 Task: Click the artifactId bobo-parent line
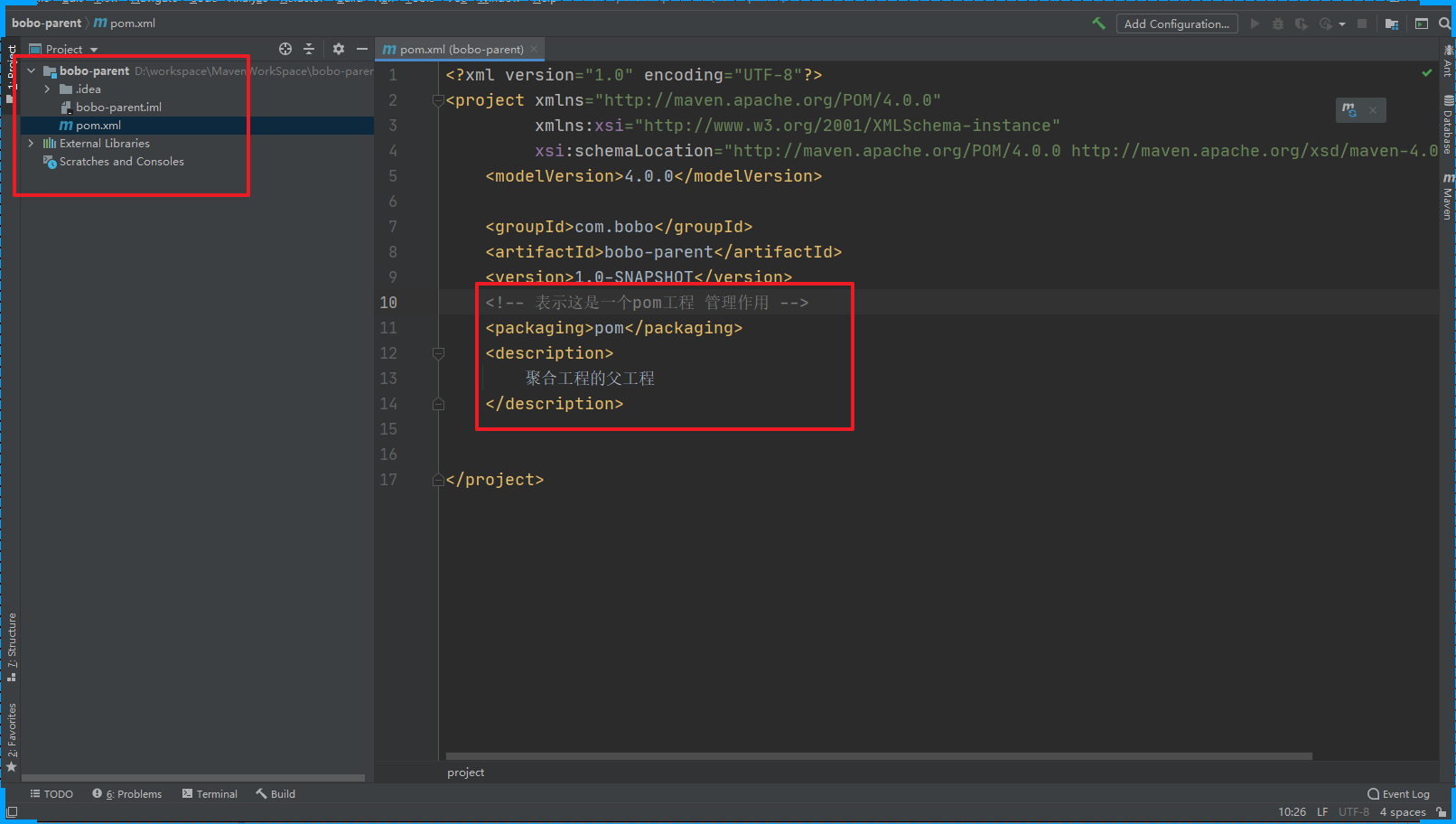point(664,252)
